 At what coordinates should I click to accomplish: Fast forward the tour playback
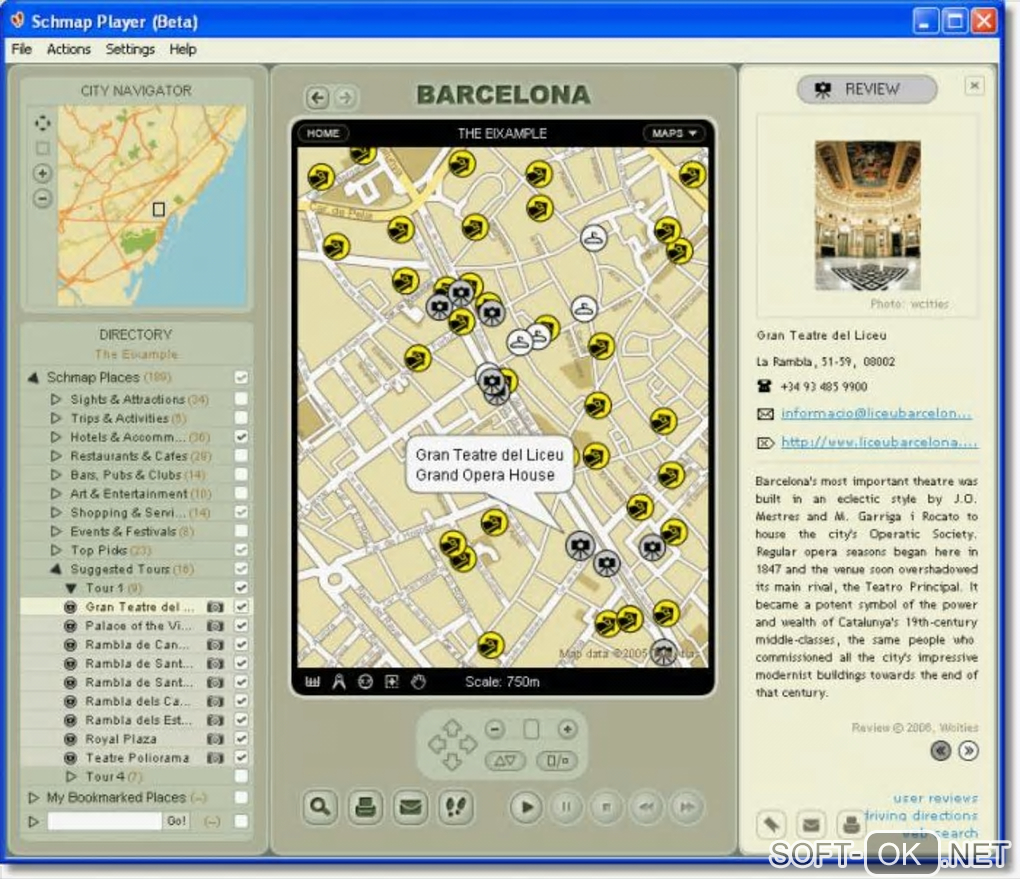tap(687, 807)
